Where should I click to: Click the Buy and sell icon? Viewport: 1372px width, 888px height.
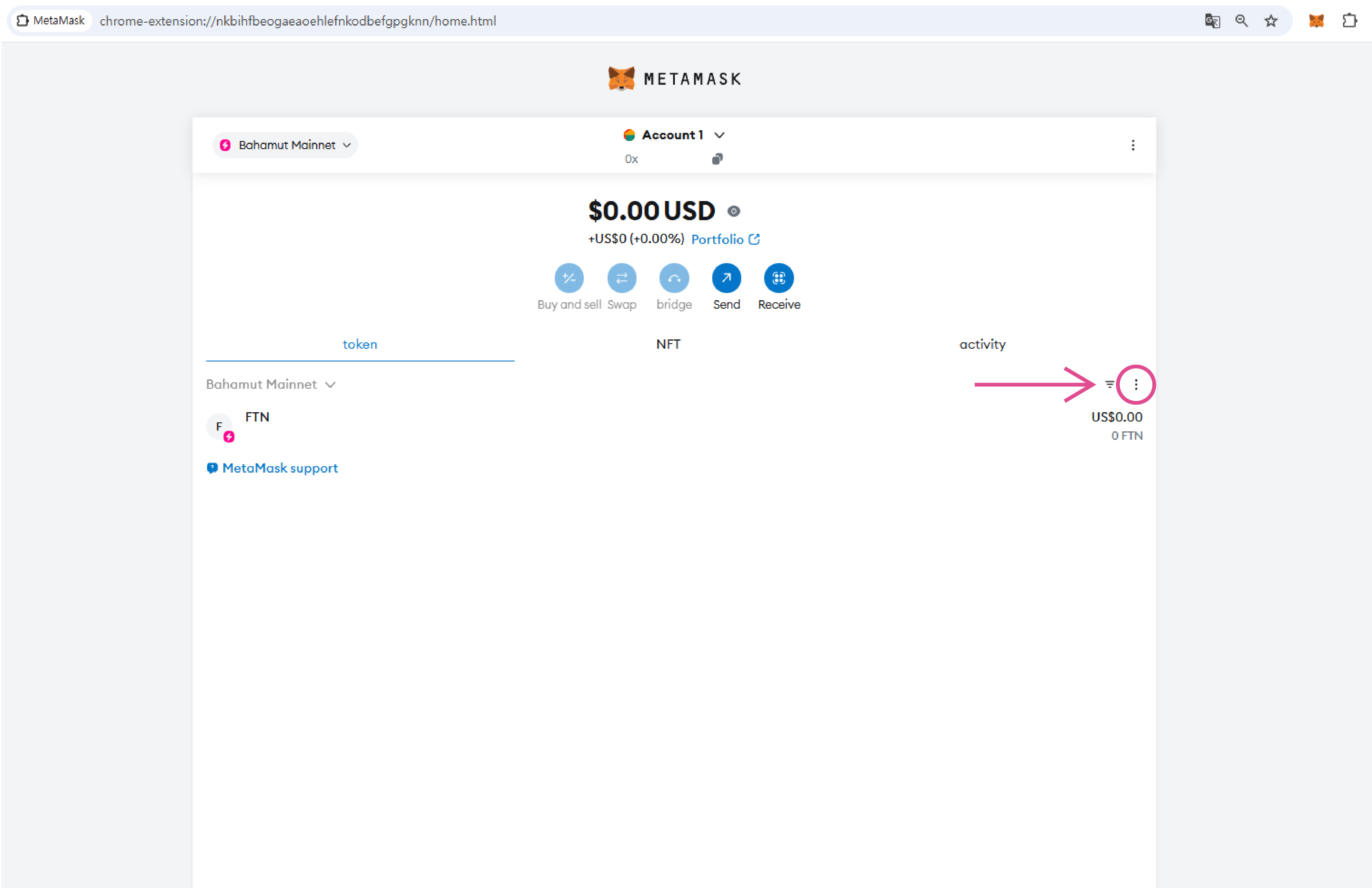[569, 278]
